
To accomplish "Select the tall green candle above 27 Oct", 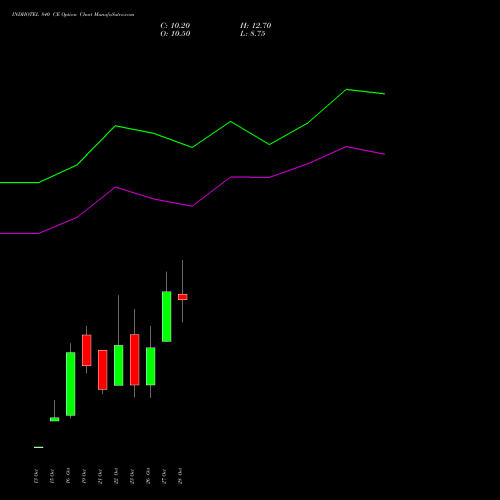I will point(167,316).
